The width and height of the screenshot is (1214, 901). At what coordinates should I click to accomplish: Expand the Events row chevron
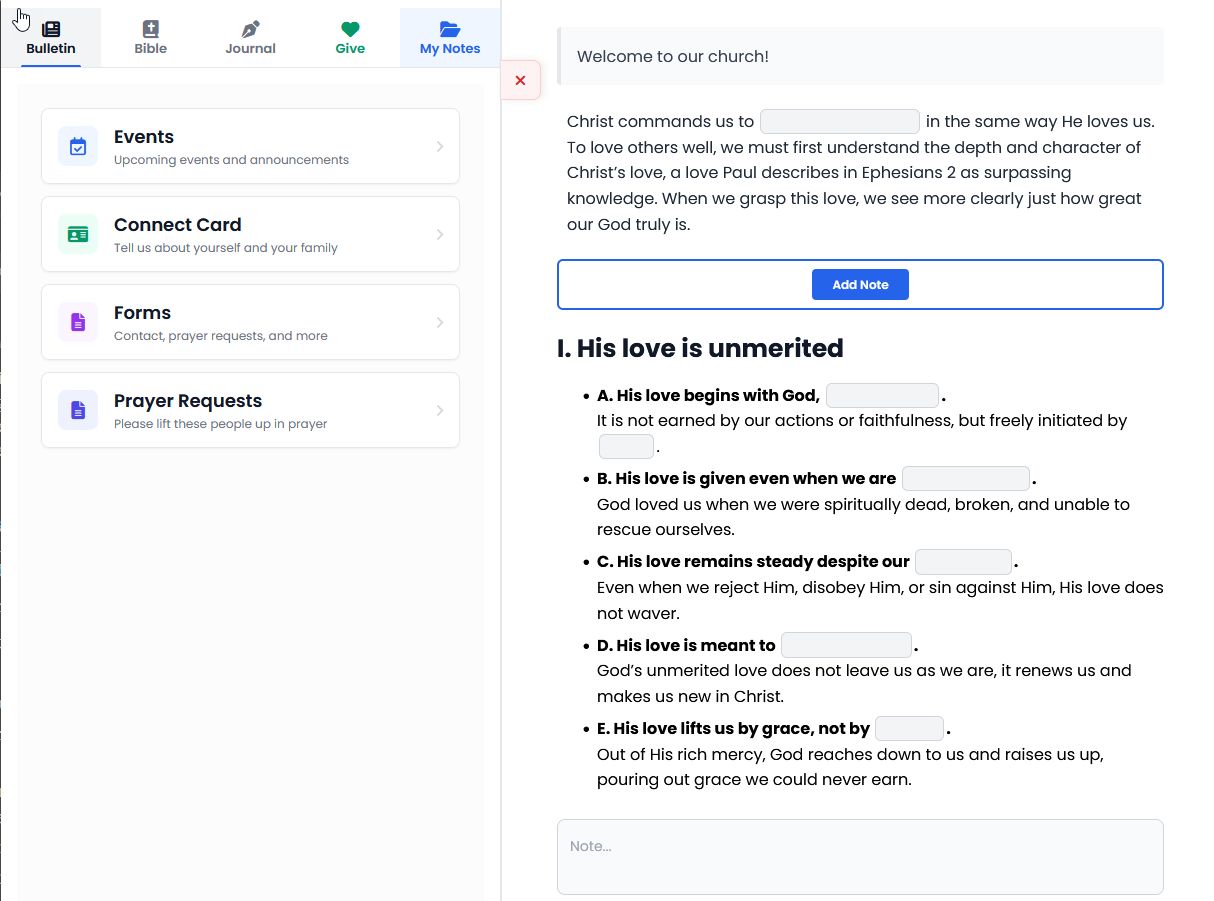point(440,147)
